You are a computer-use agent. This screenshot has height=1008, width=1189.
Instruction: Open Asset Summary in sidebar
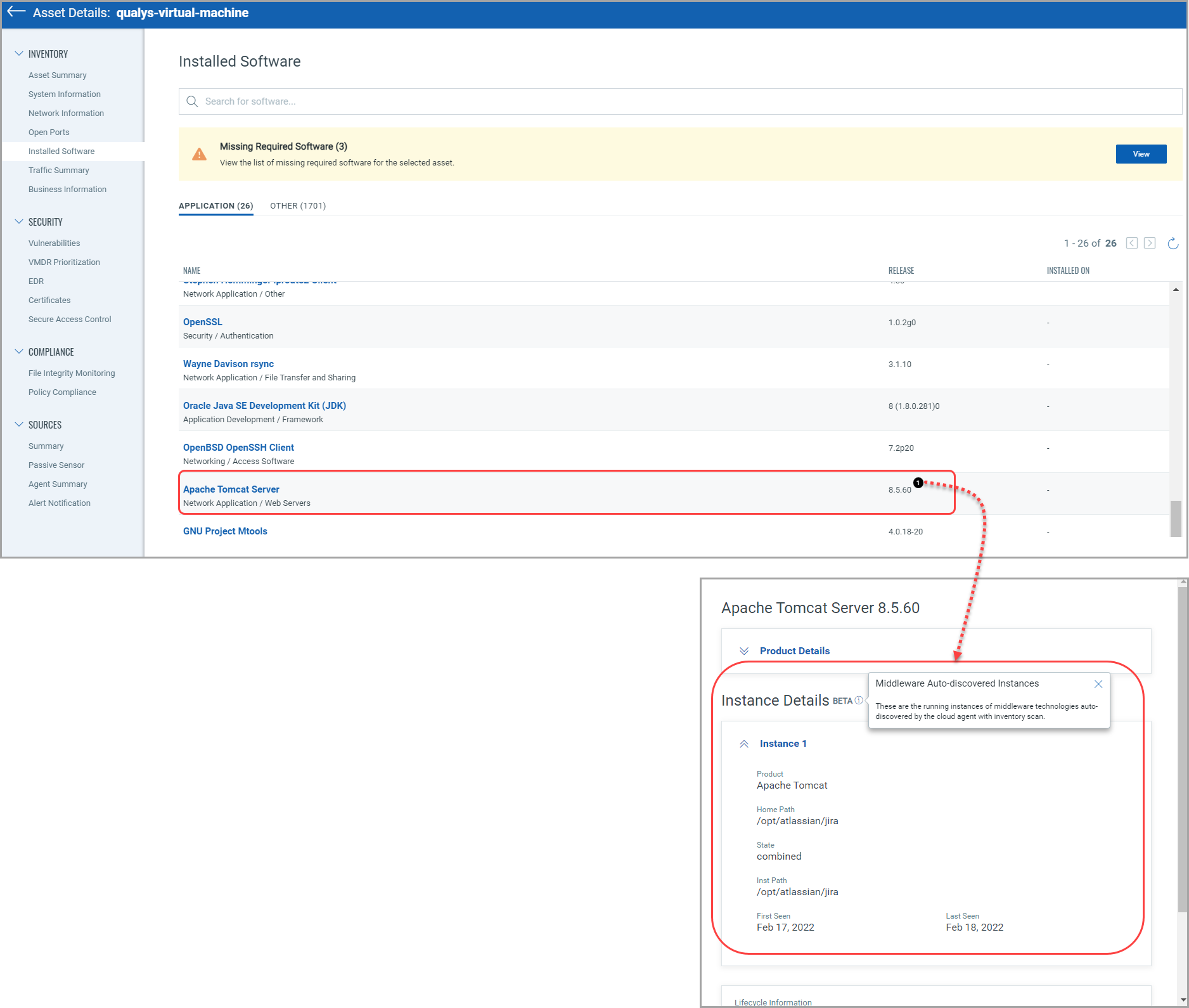click(x=58, y=75)
